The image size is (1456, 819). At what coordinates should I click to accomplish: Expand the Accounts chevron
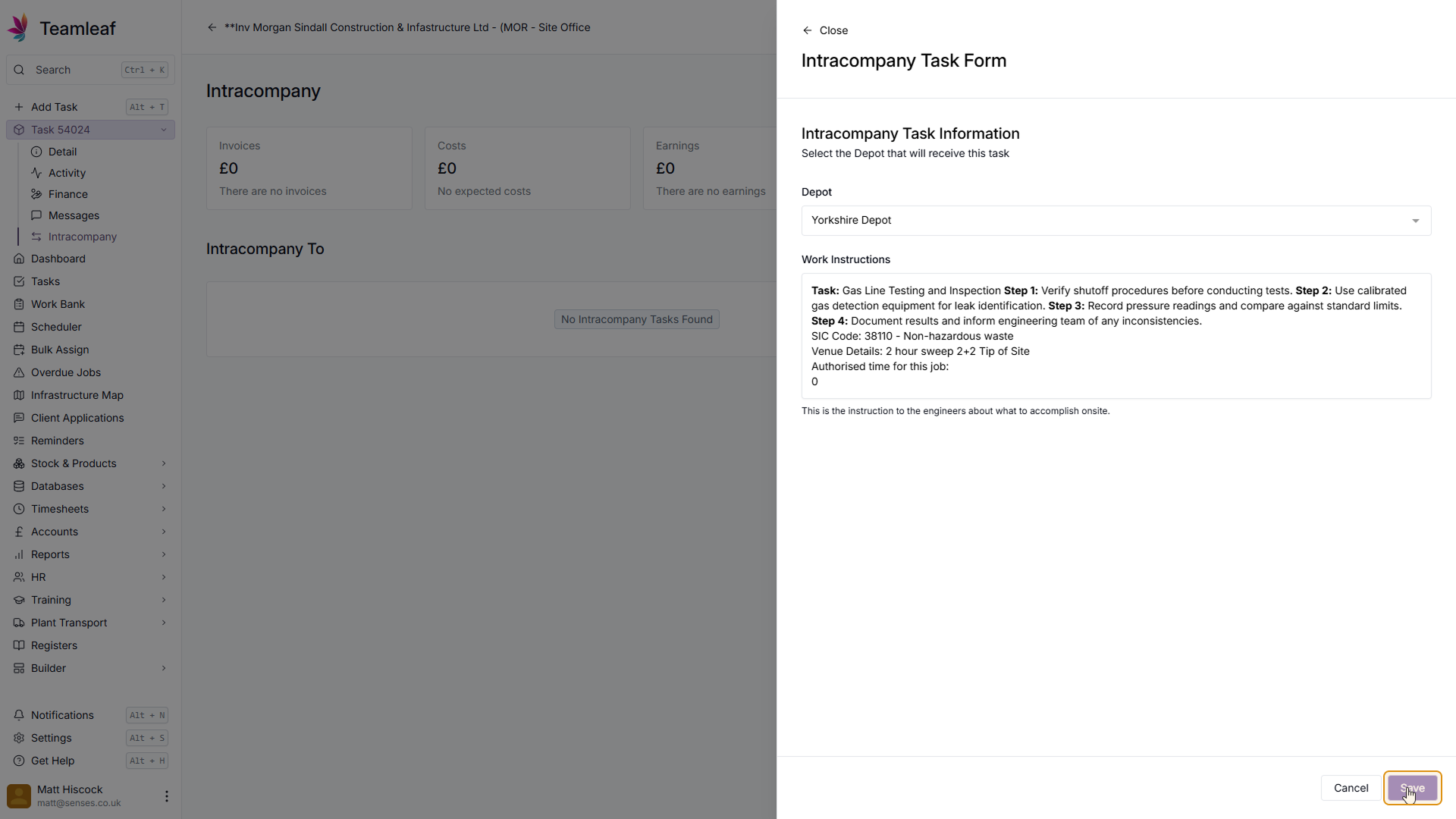[x=164, y=532]
